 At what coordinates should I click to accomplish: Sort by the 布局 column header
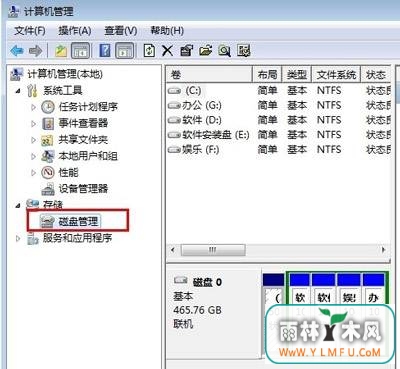click(x=268, y=74)
